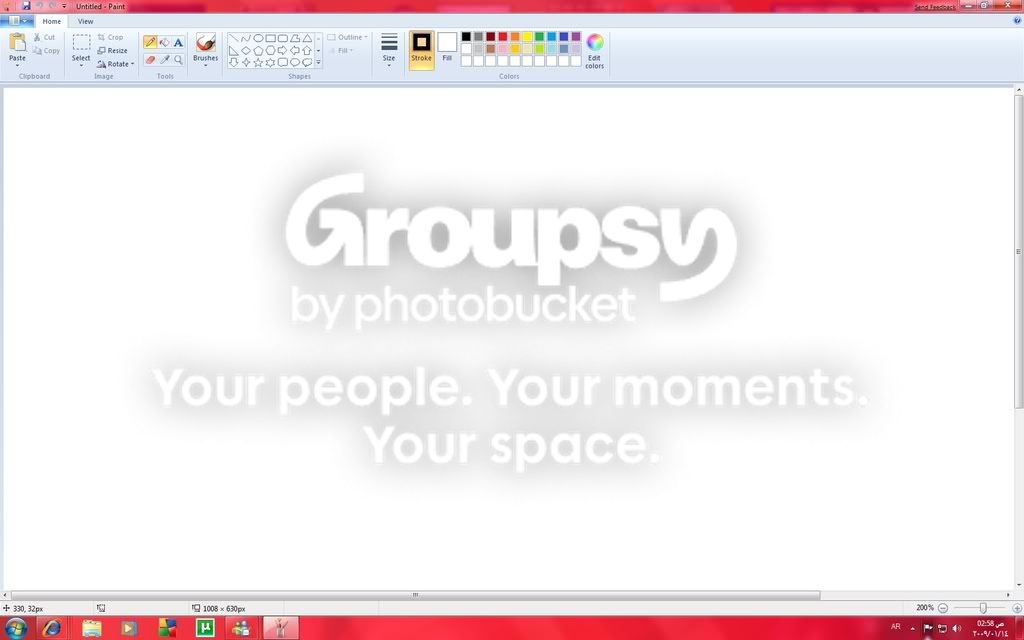Viewport: 1024px width, 640px height.
Task: Click the Cut button
Action: 44,37
